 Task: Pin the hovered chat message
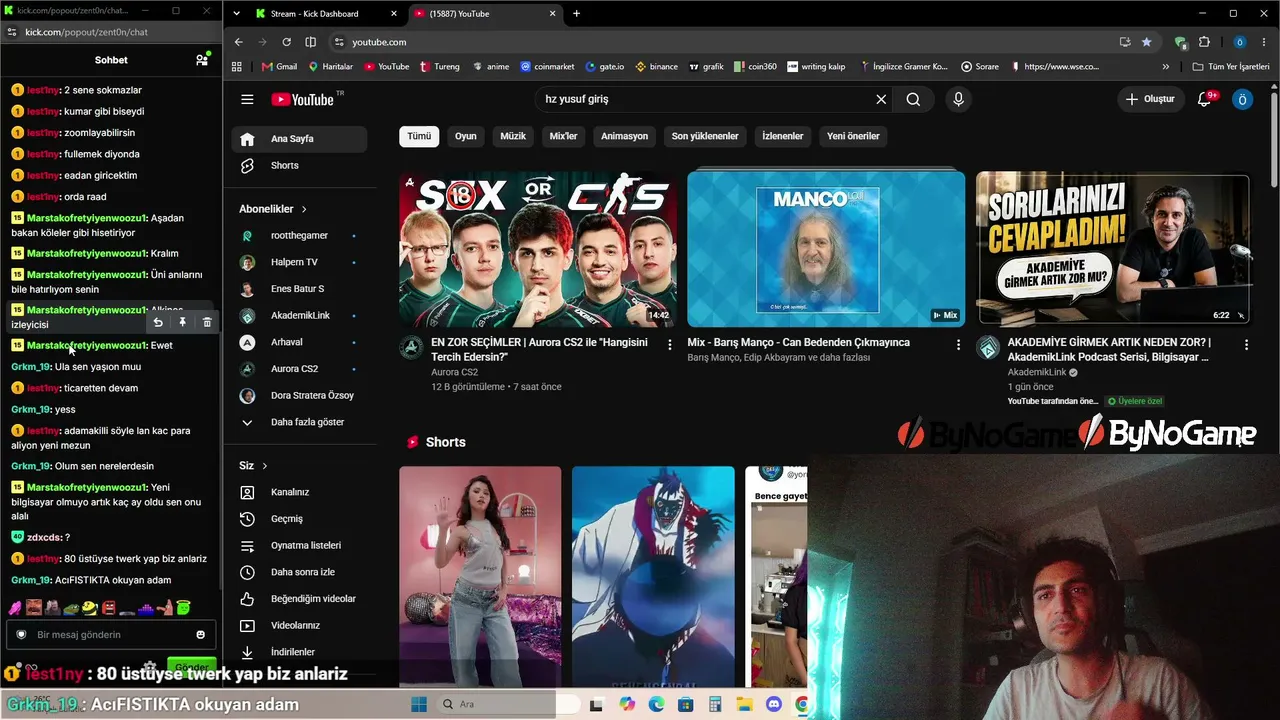pyautogui.click(x=183, y=322)
